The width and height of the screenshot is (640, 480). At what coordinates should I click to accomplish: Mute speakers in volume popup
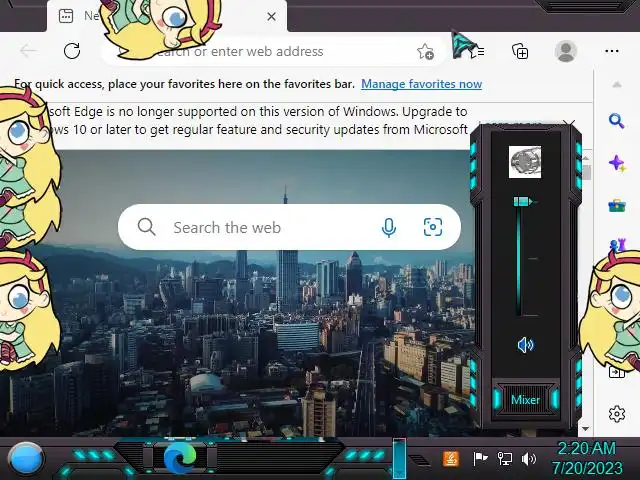[x=525, y=345]
